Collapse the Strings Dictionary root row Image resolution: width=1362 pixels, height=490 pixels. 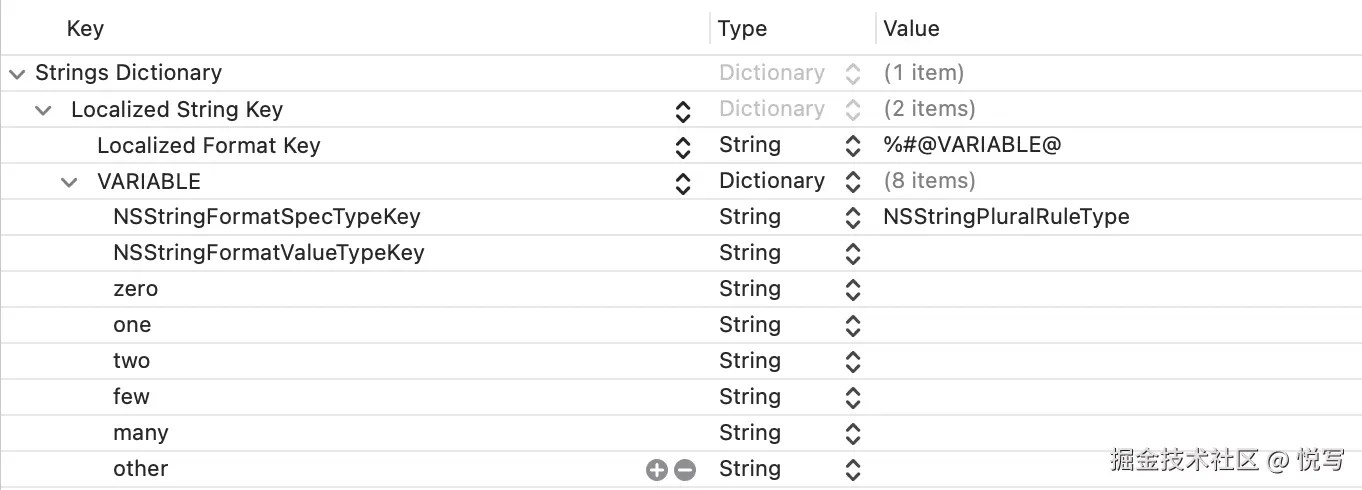[16, 73]
